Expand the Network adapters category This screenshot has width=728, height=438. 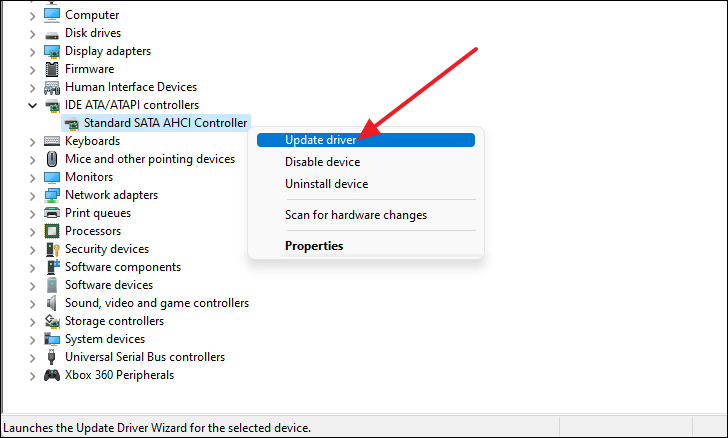(x=32, y=196)
